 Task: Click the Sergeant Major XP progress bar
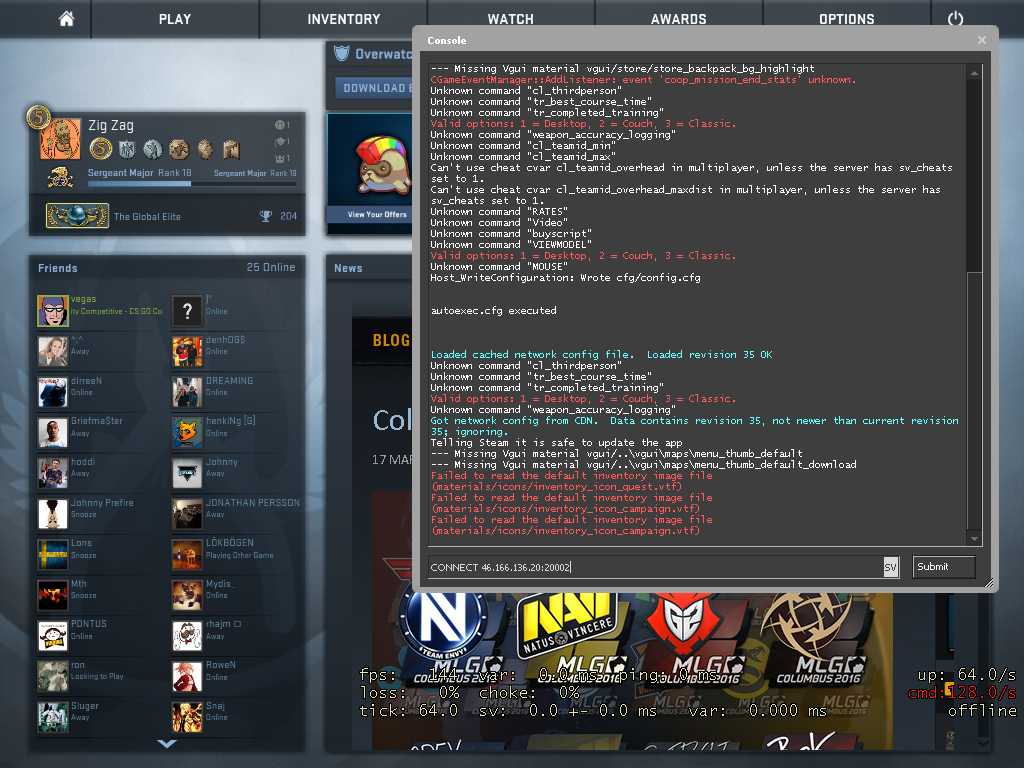[192, 184]
